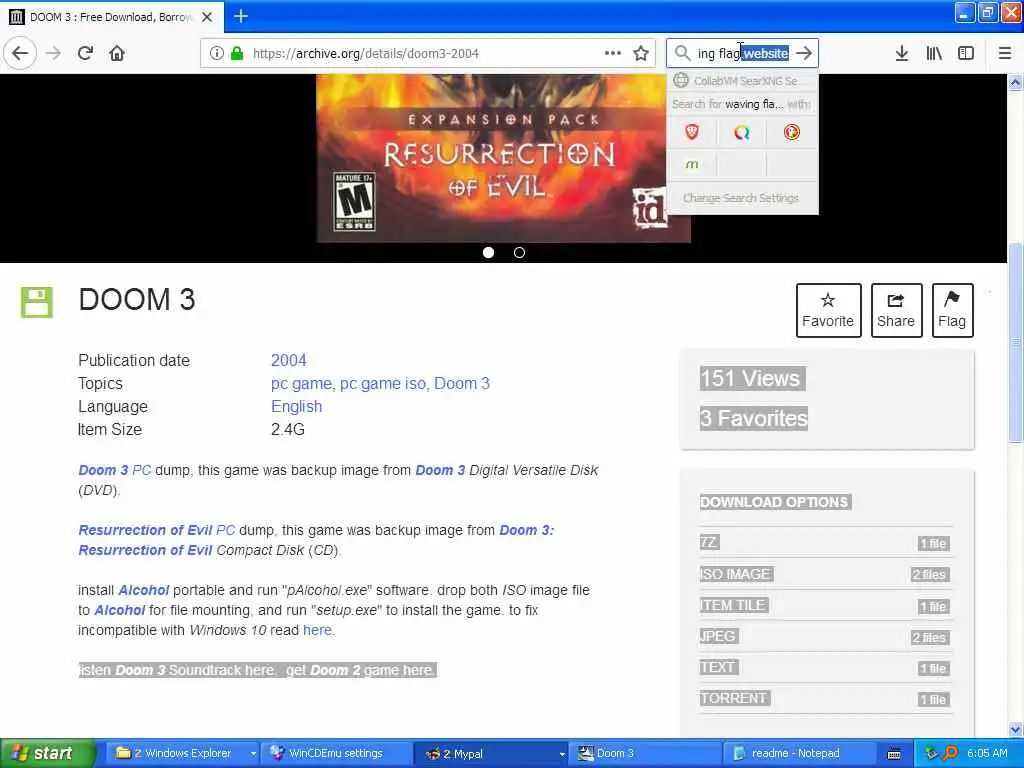Viewport: 1024px width, 768px height.
Task: Open the pc game topic link
Action: tap(300, 383)
